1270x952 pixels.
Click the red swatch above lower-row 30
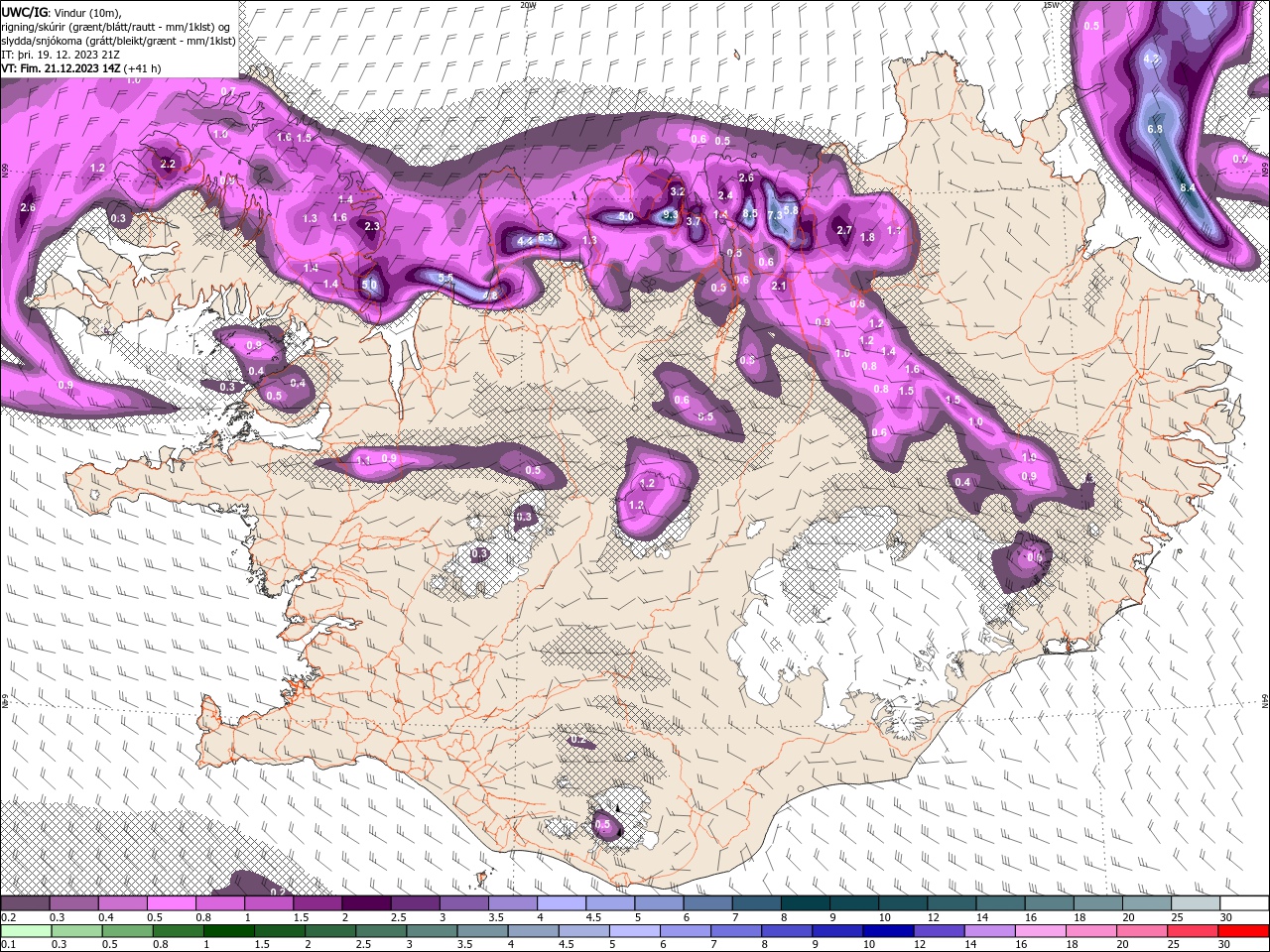click(x=1244, y=931)
